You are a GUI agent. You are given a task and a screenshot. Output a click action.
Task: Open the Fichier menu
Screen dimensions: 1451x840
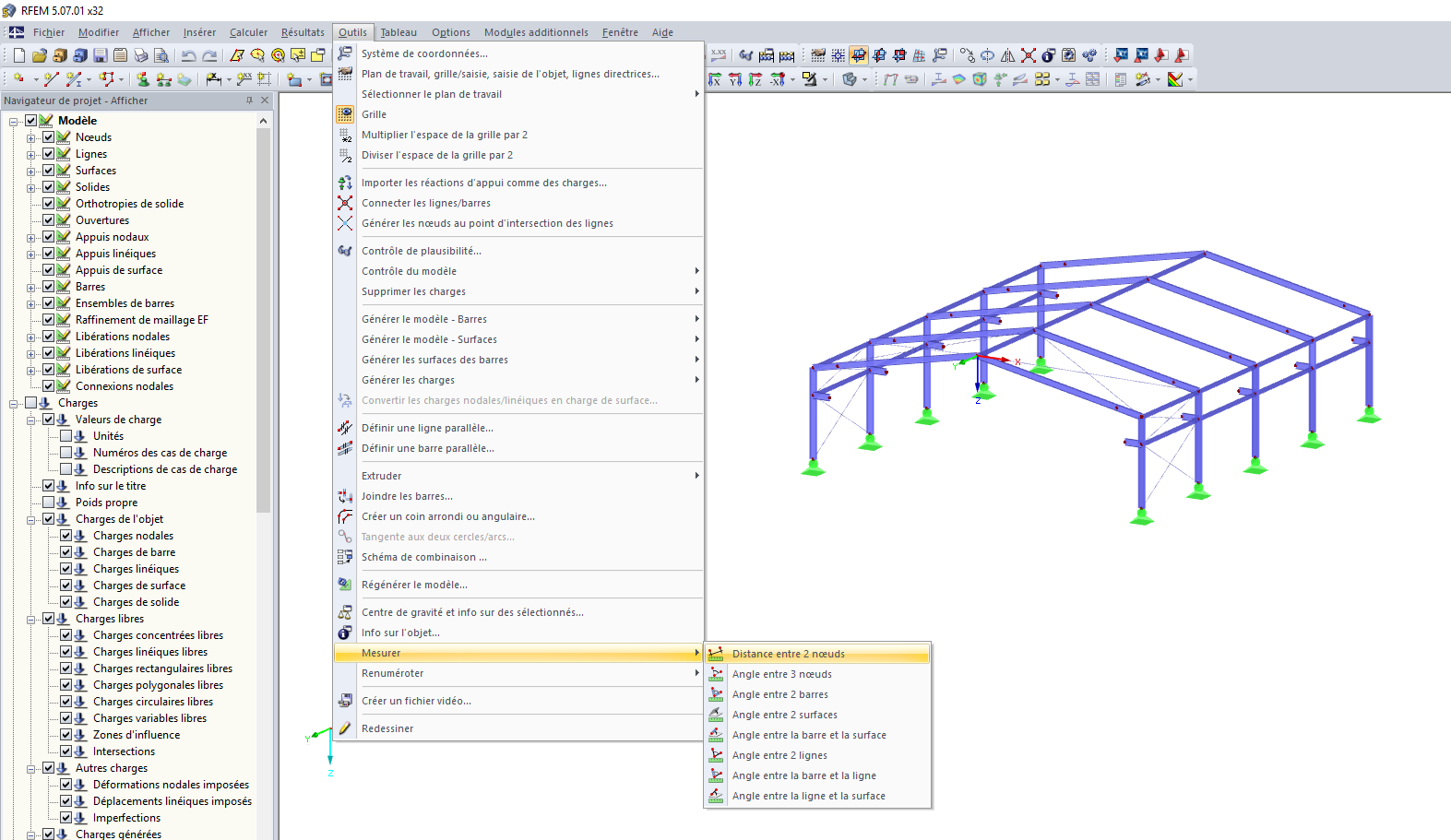48,32
